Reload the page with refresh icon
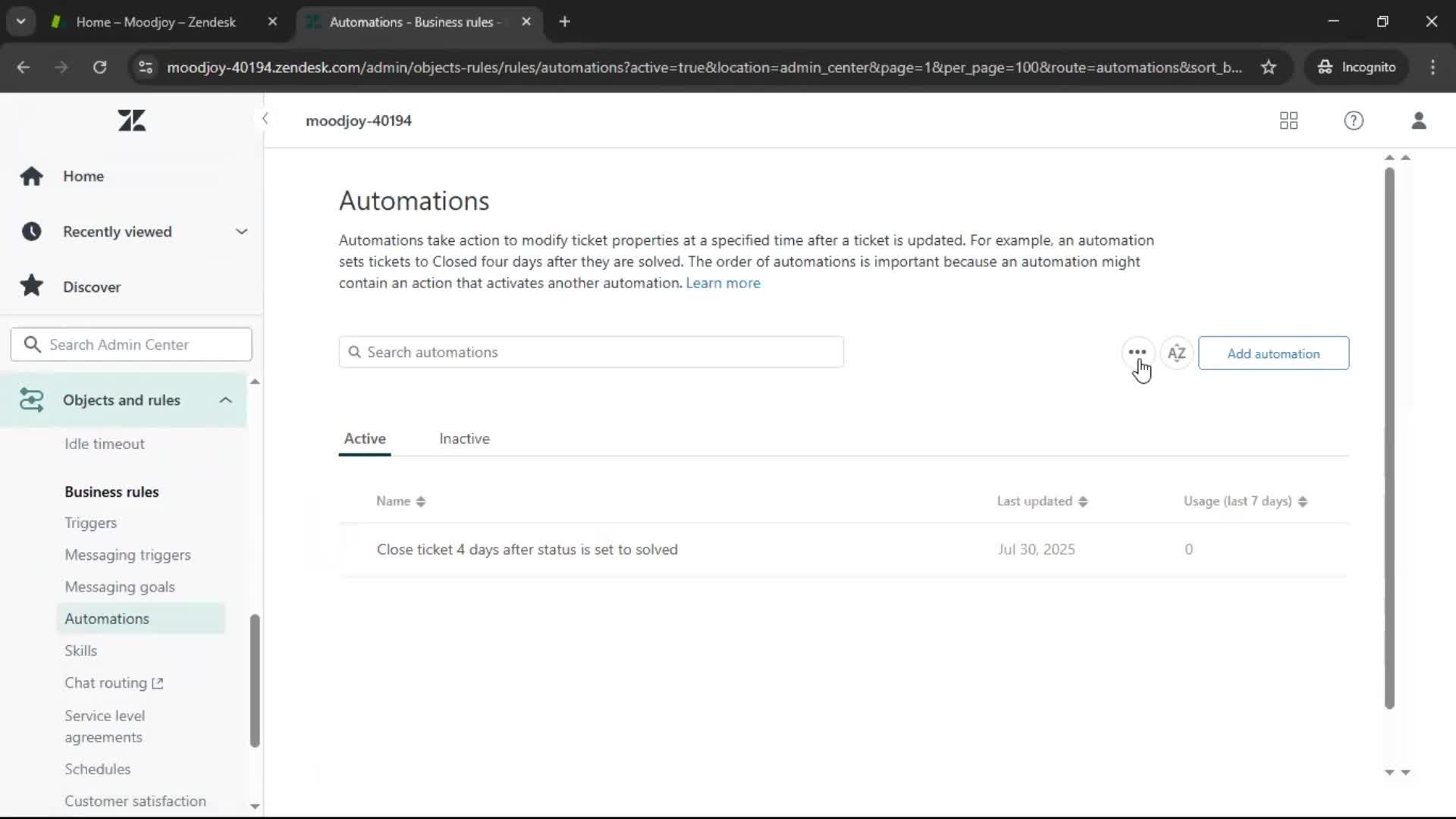1456x819 pixels. pos(99,67)
